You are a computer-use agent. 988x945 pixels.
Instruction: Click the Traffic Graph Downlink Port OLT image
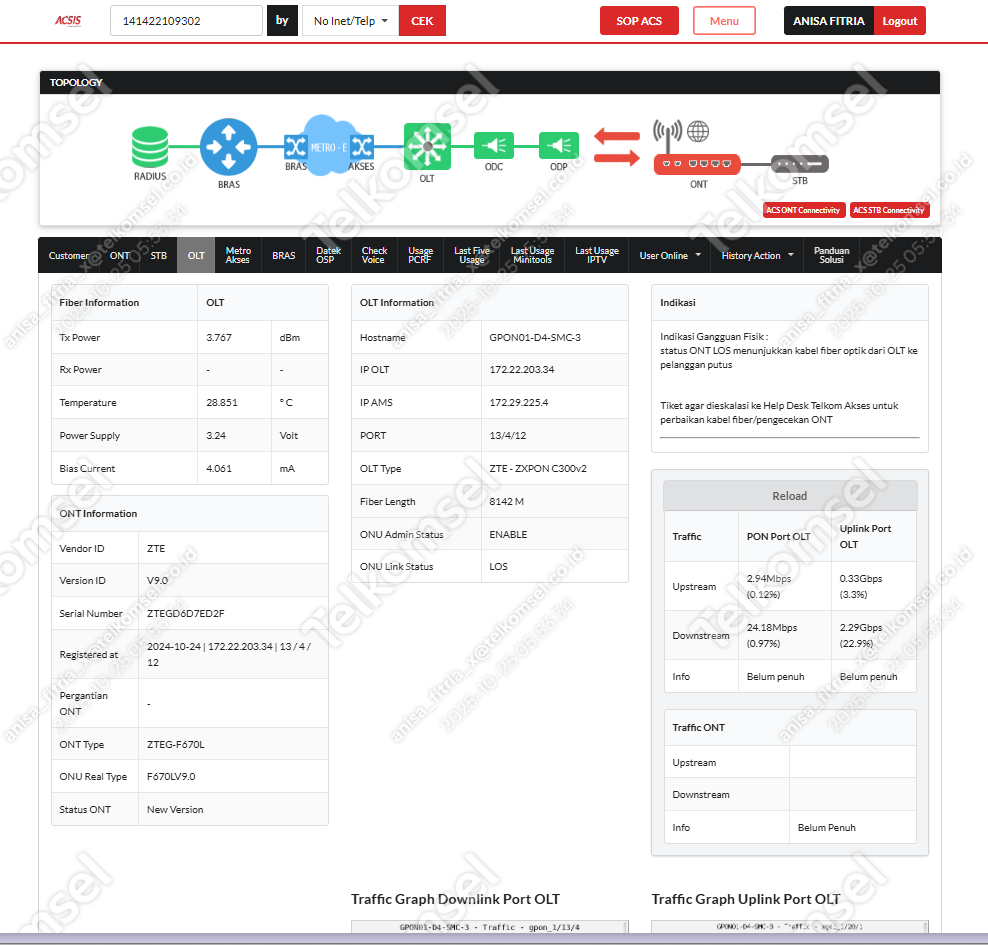(x=490, y=927)
